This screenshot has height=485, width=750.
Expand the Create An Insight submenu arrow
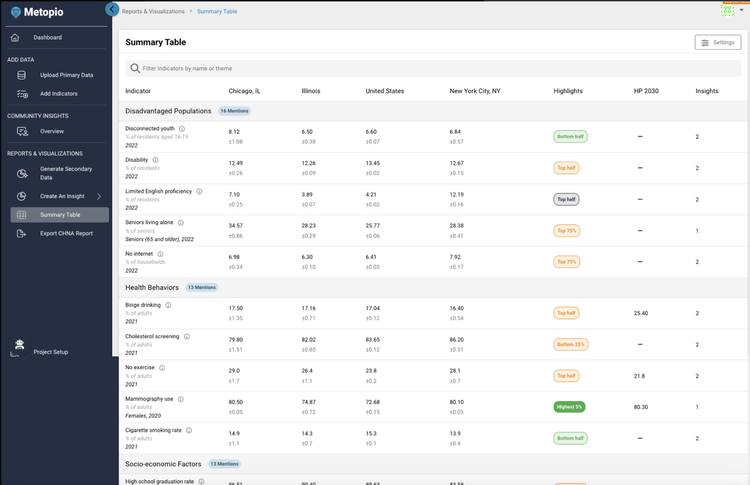[99, 196]
